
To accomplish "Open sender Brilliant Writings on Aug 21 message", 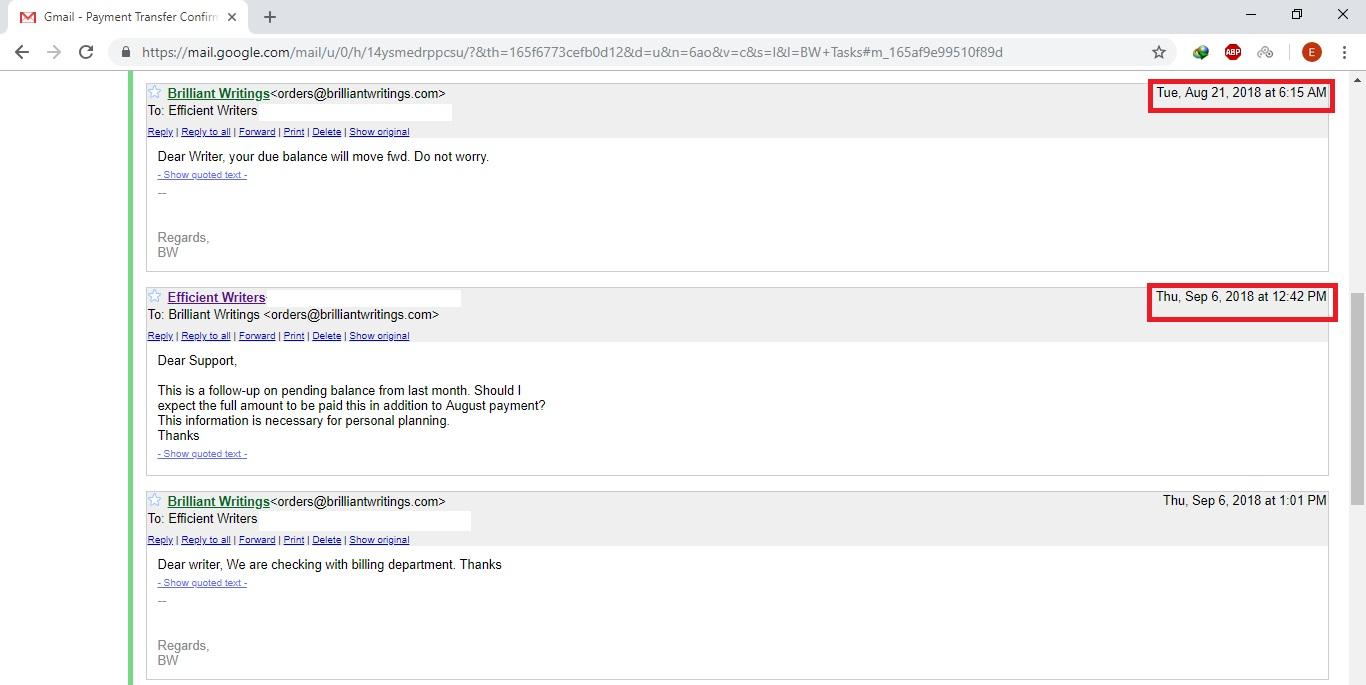I will (218, 93).
